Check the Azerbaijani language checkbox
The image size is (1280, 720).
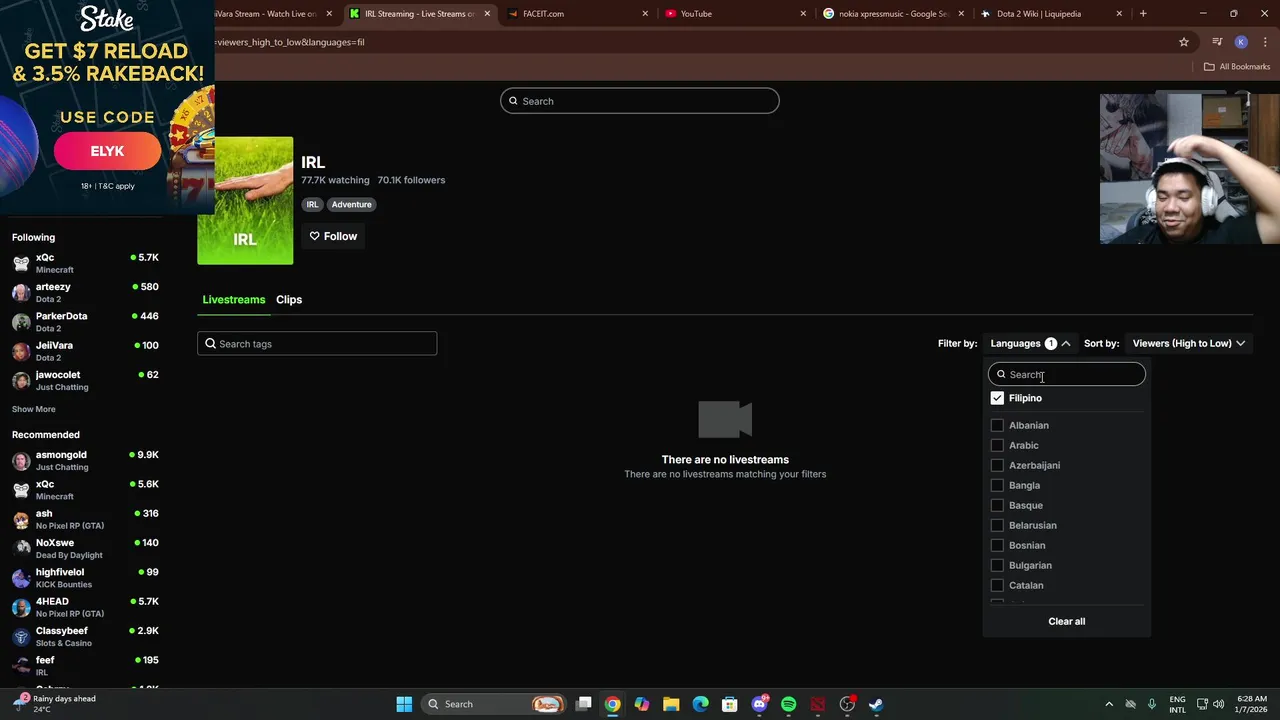(x=997, y=465)
